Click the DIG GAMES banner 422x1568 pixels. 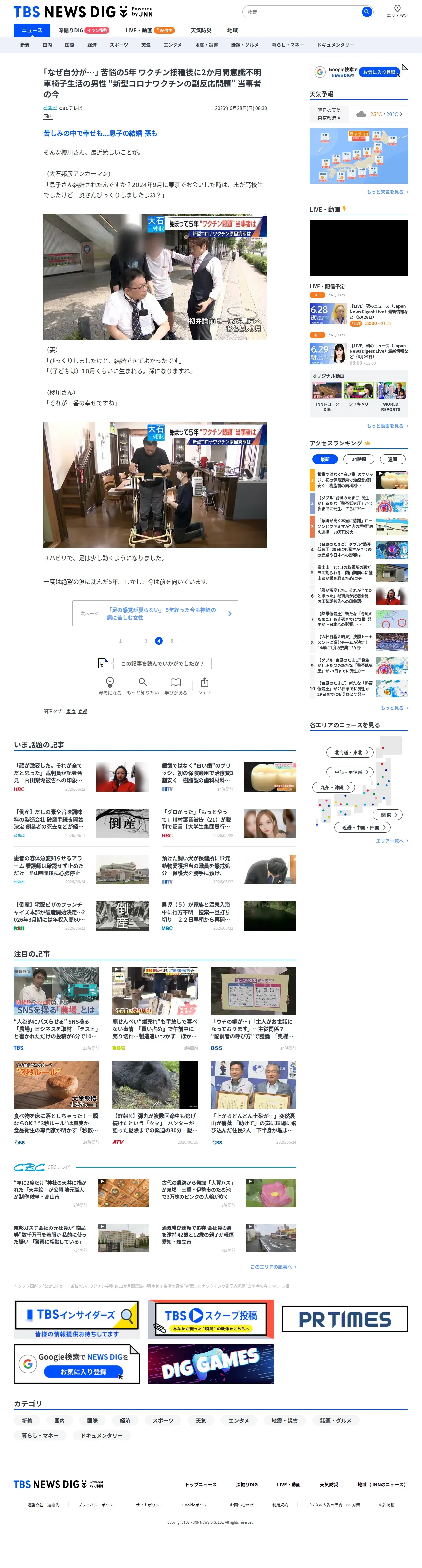(211, 1364)
